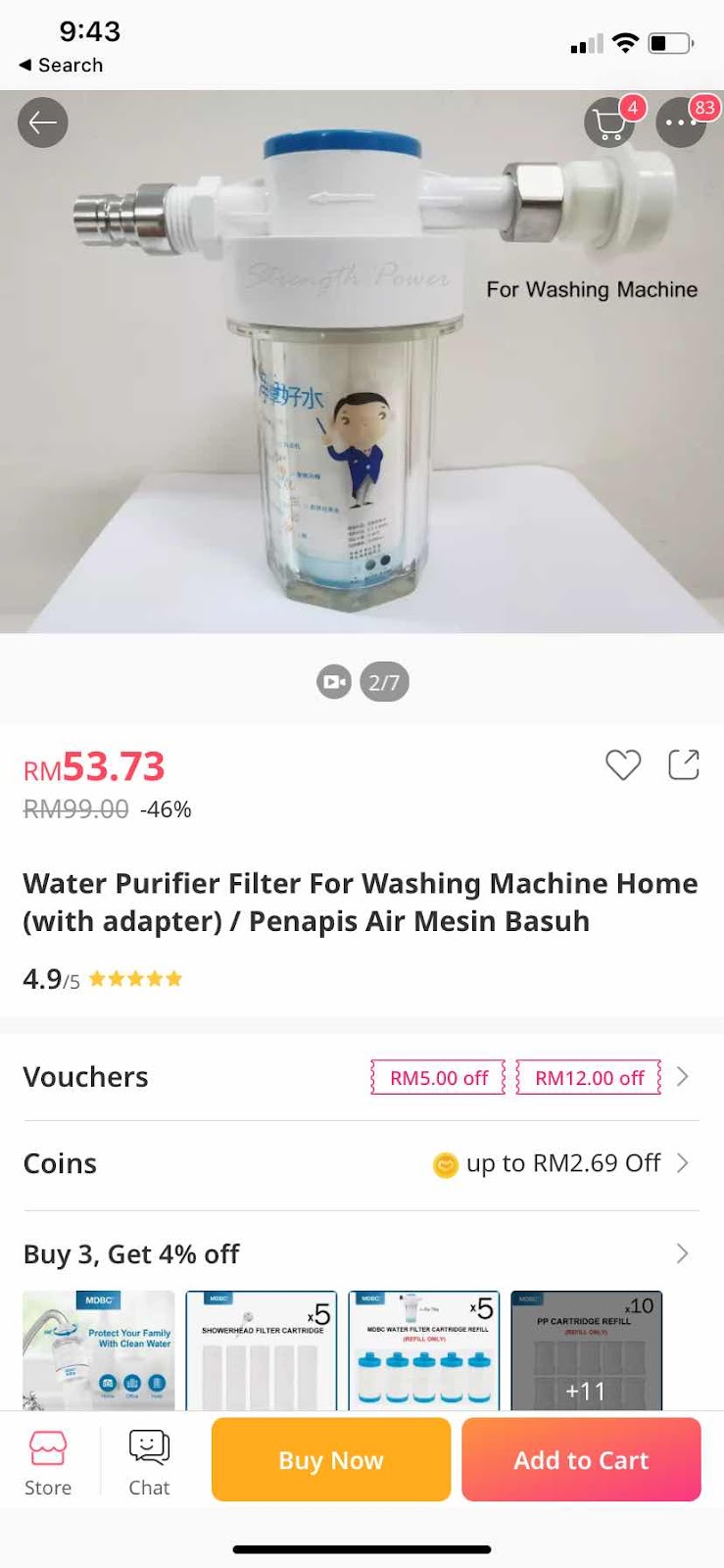Viewport: 724px width, 1568px height.
Task: Tap the Buy Now button
Action: pyautogui.click(x=331, y=1459)
